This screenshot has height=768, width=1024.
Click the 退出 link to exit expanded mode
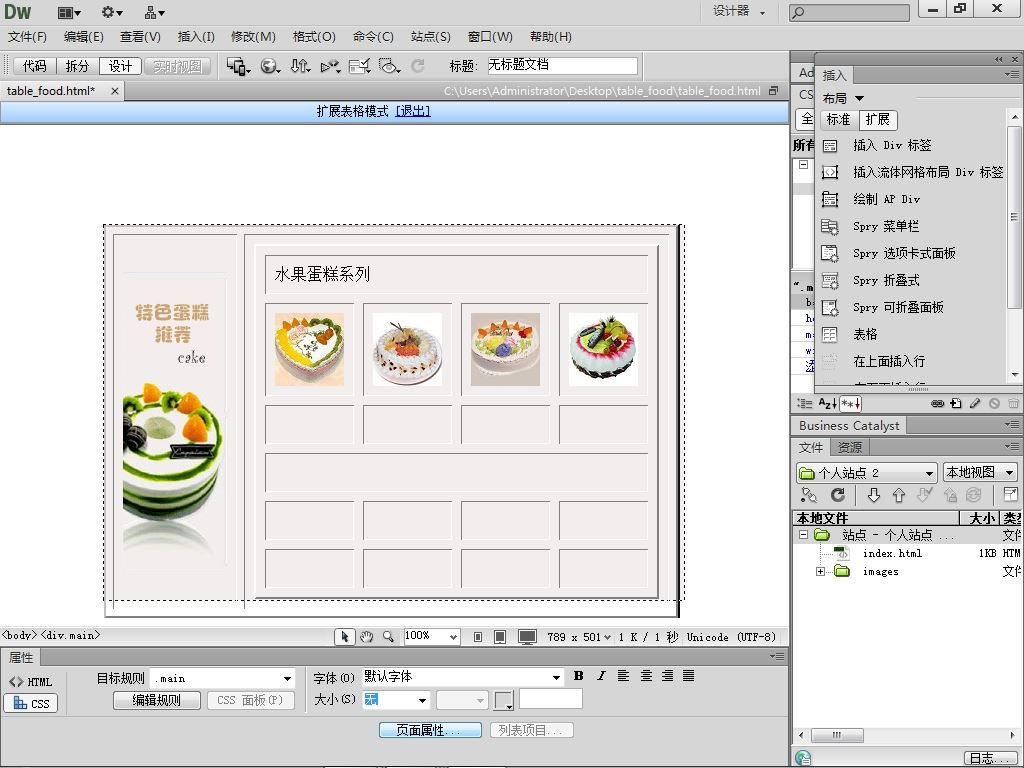pos(413,112)
